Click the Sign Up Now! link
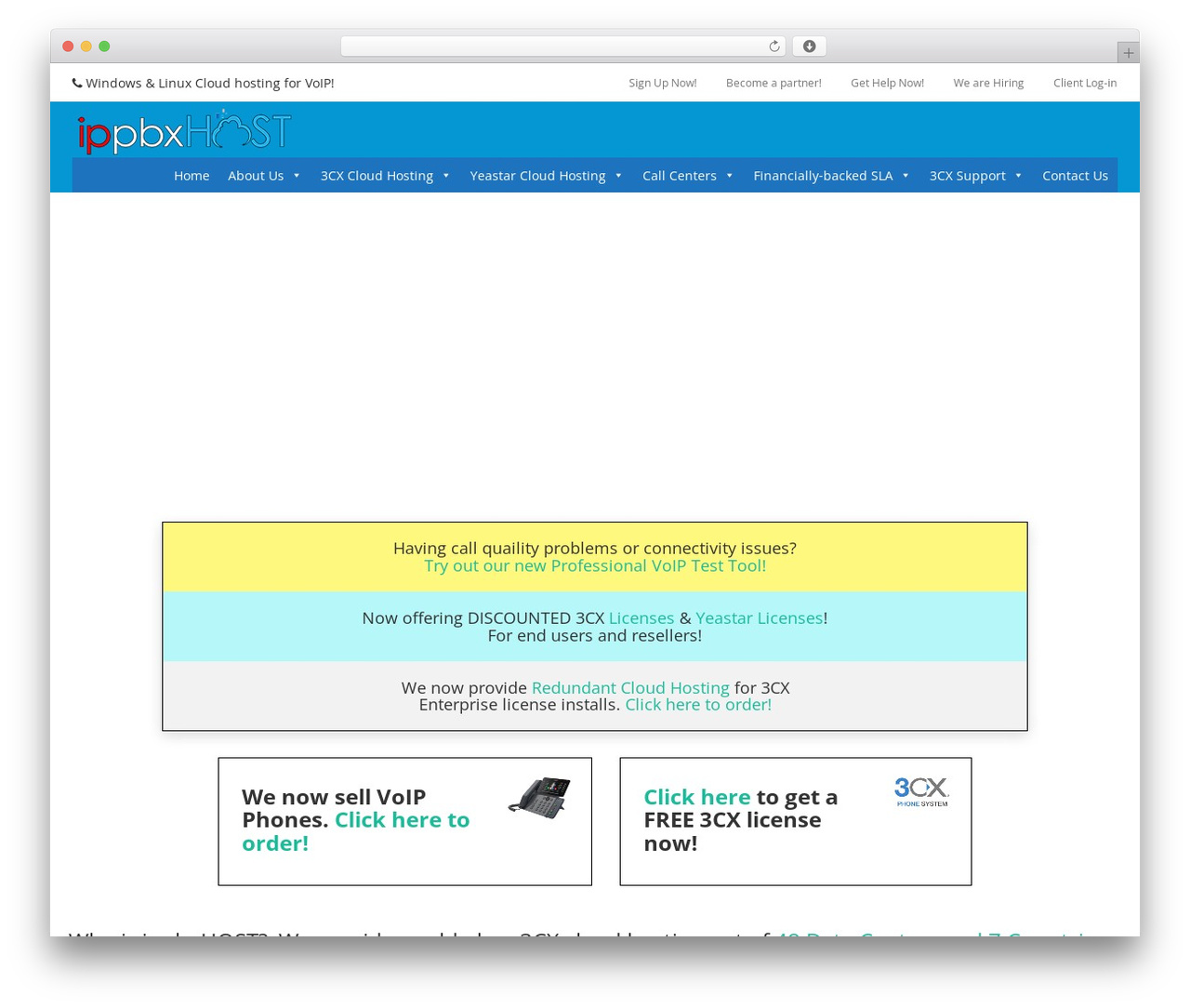Viewport: 1190px width, 1008px height. click(x=663, y=83)
